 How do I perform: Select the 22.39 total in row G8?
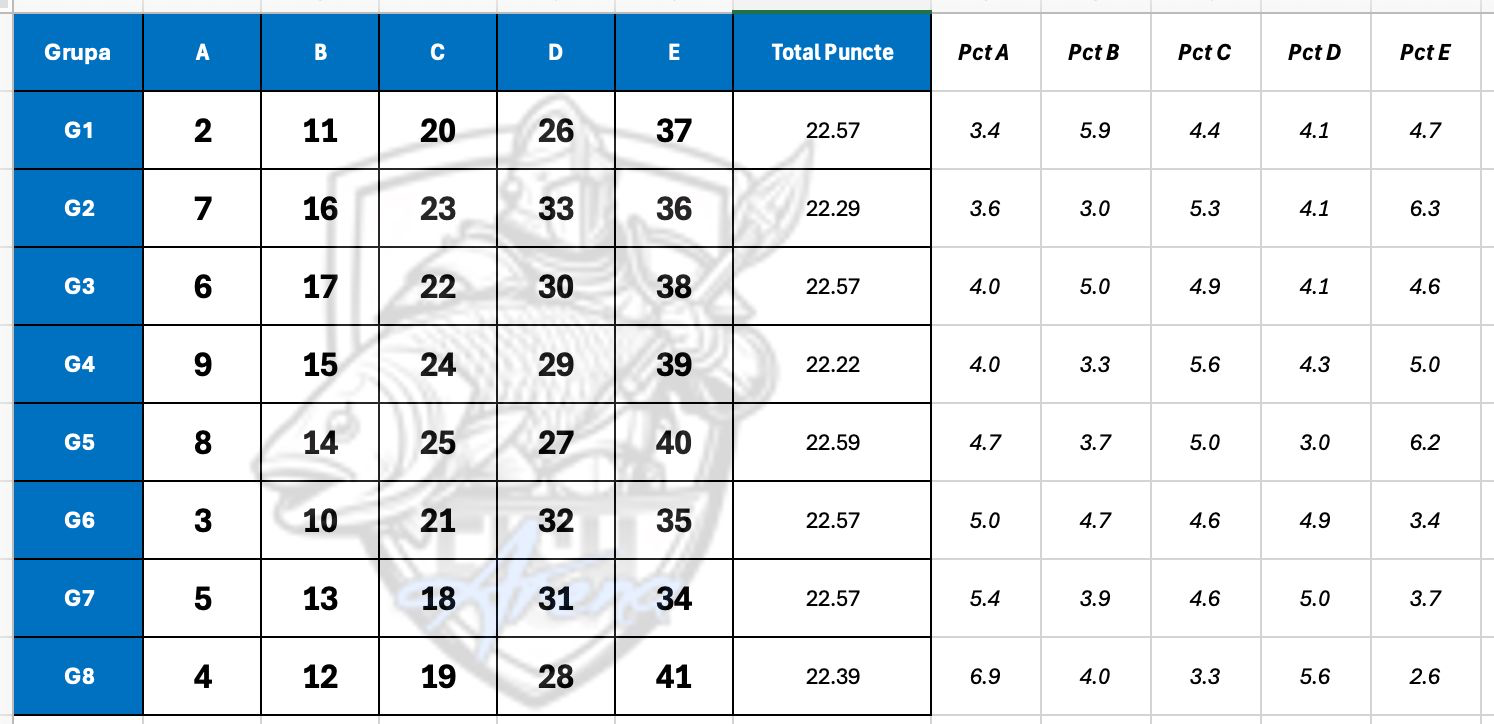tap(832, 676)
